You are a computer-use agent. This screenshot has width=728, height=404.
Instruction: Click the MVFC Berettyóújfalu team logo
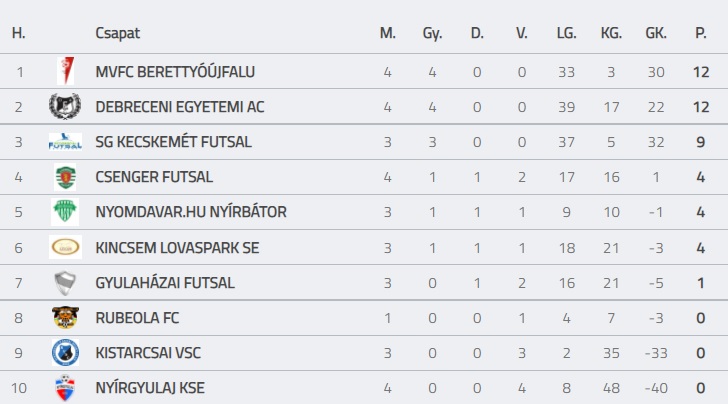(x=65, y=72)
